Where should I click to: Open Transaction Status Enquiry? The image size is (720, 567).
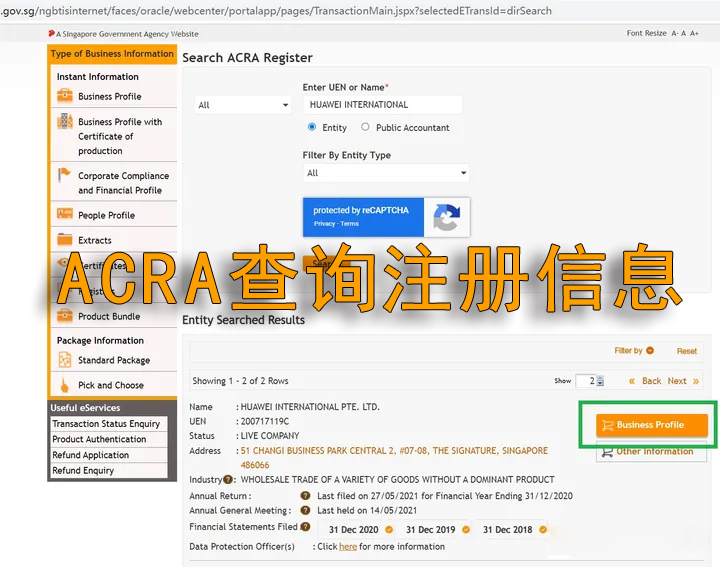pyautogui.click(x=108, y=424)
